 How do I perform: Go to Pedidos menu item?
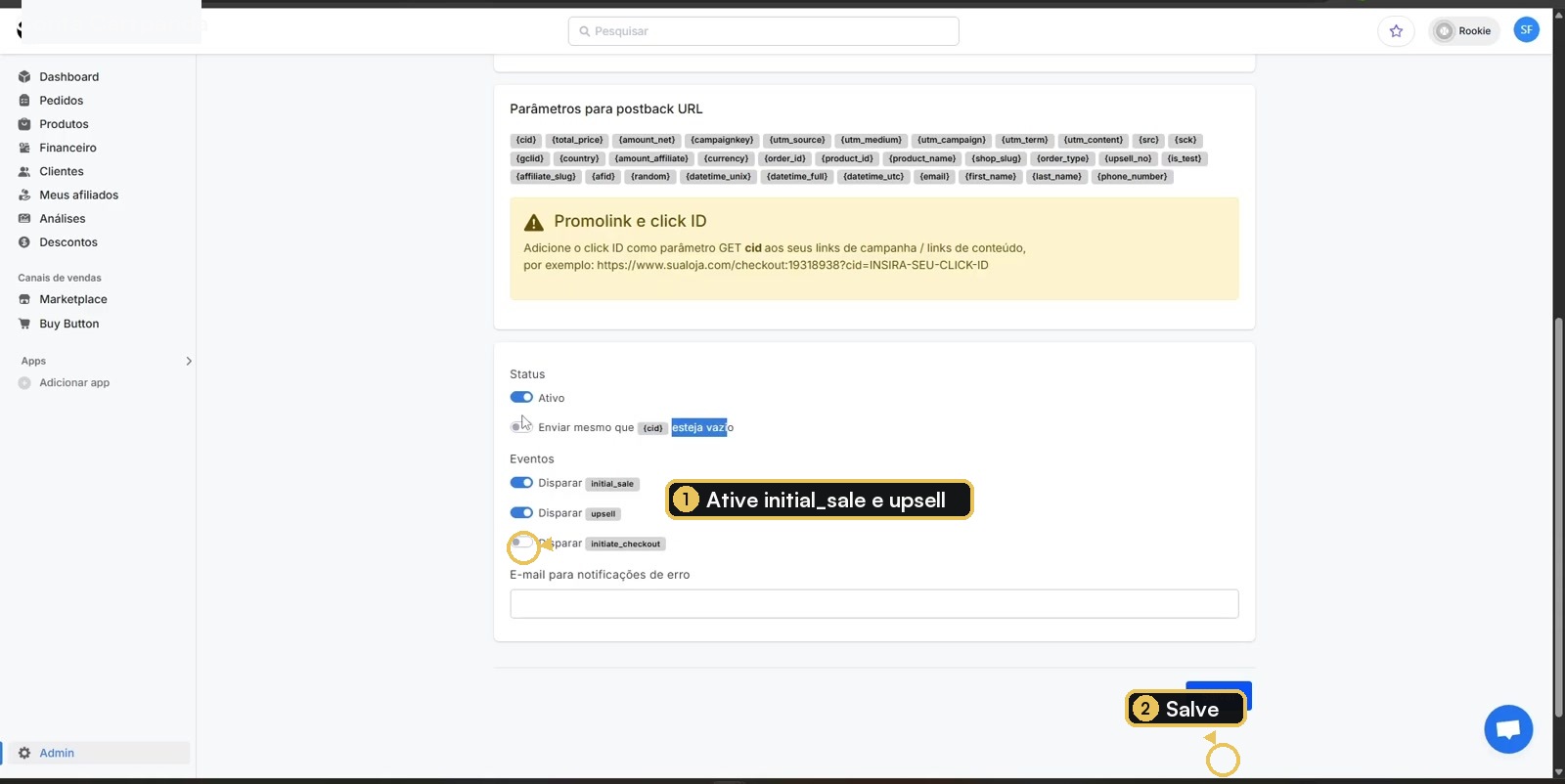[61, 100]
